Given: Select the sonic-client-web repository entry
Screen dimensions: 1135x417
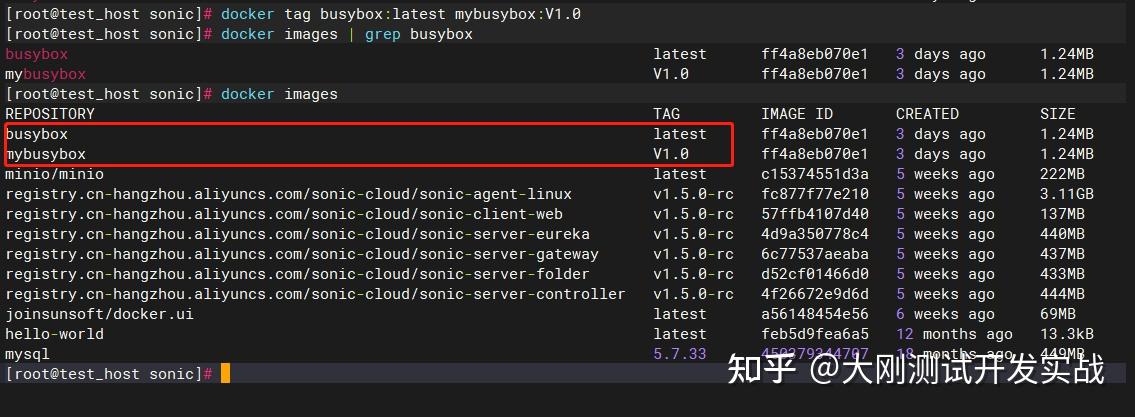Looking at the screenshot, I should (x=284, y=214).
